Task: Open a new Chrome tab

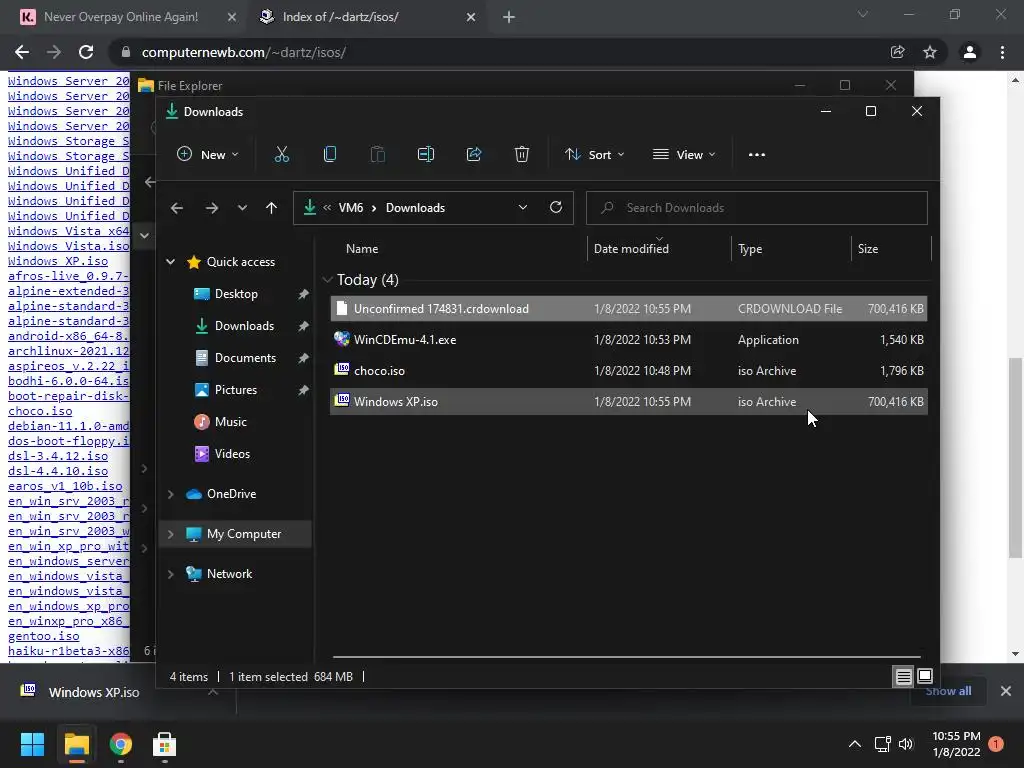Action: (x=509, y=17)
